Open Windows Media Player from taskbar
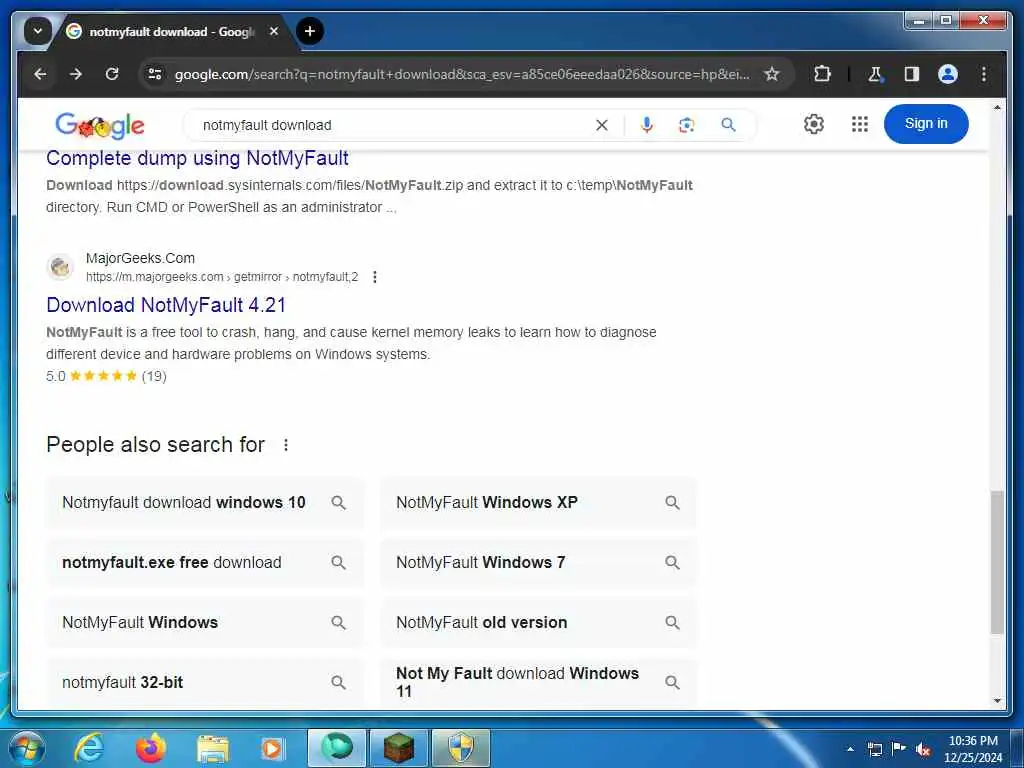 tap(272, 748)
